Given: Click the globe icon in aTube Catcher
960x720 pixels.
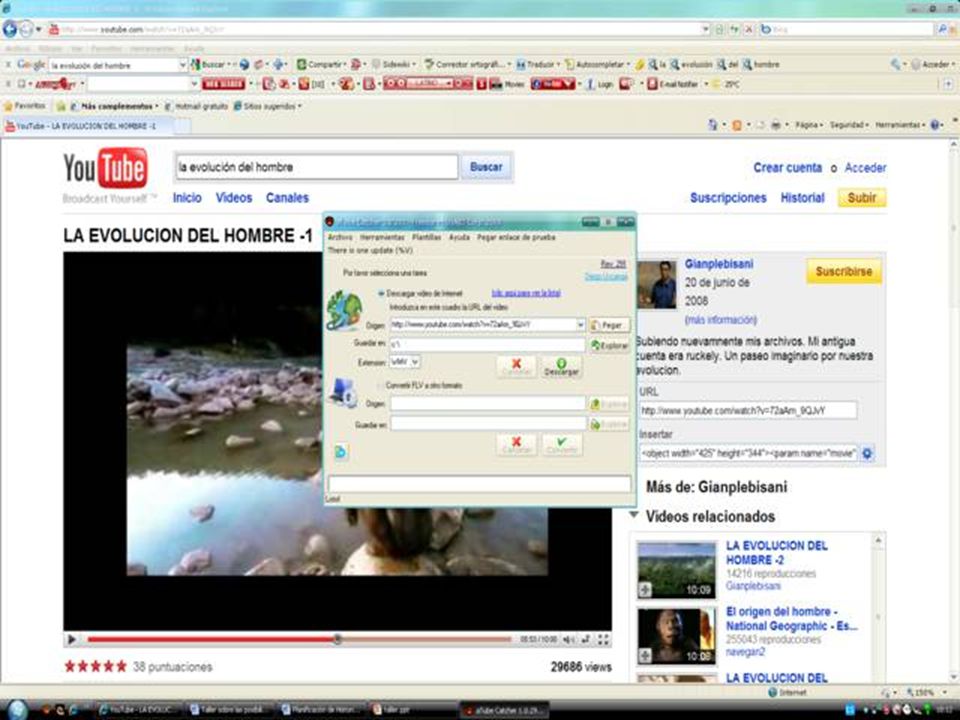Looking at the screenshot, I should 344,310.
